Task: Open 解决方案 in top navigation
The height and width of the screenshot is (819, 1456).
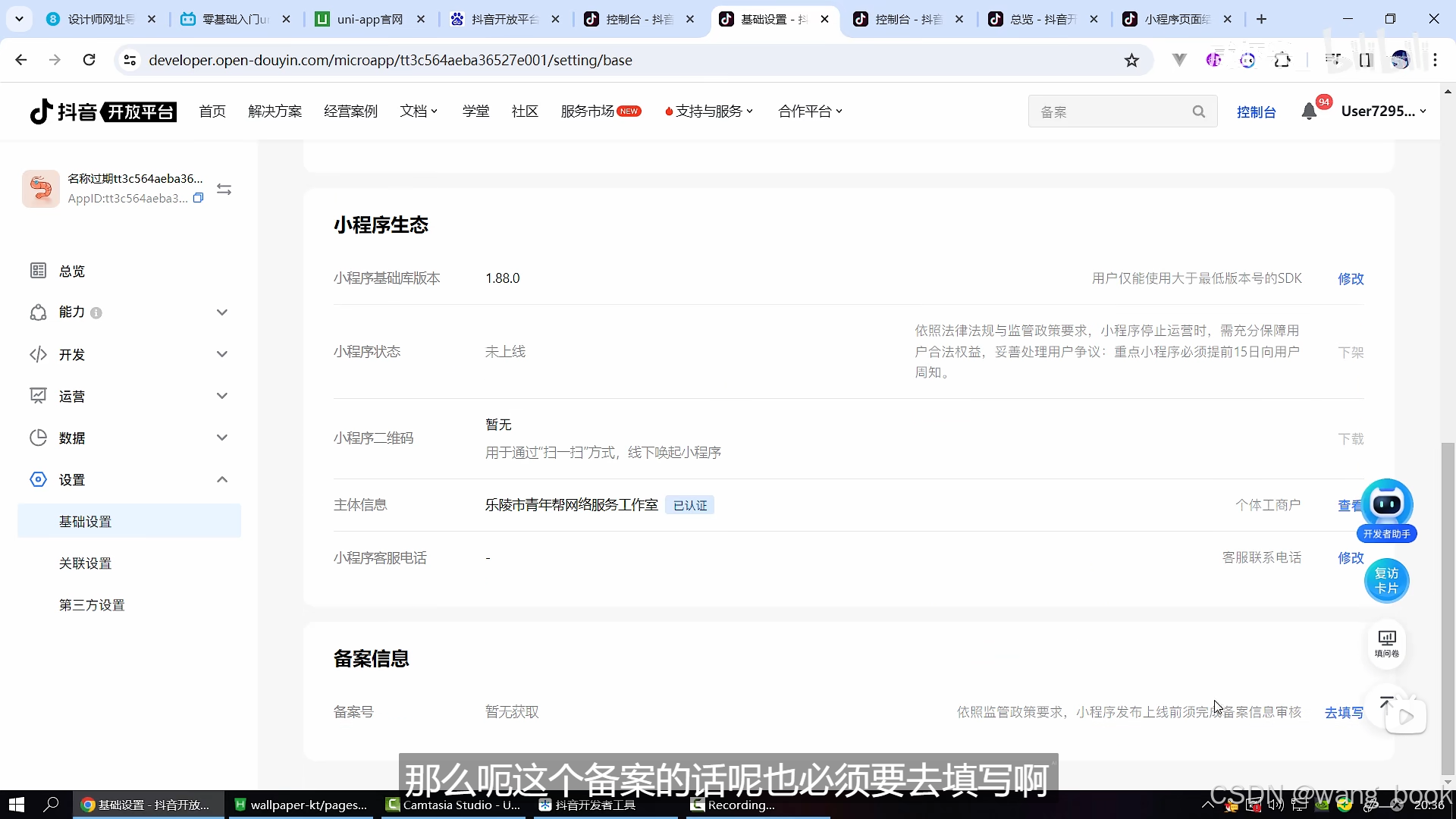Action: pos(275,111)
